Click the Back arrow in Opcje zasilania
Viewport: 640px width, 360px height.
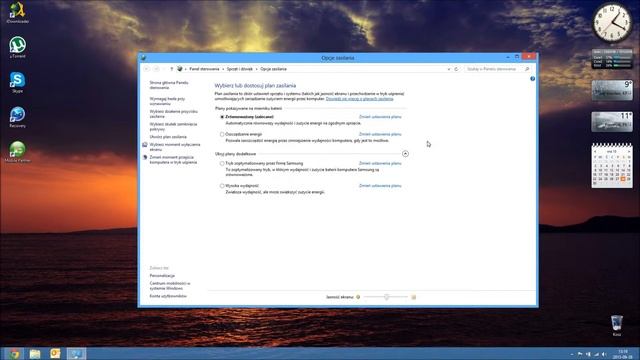[x=147, y=69]
